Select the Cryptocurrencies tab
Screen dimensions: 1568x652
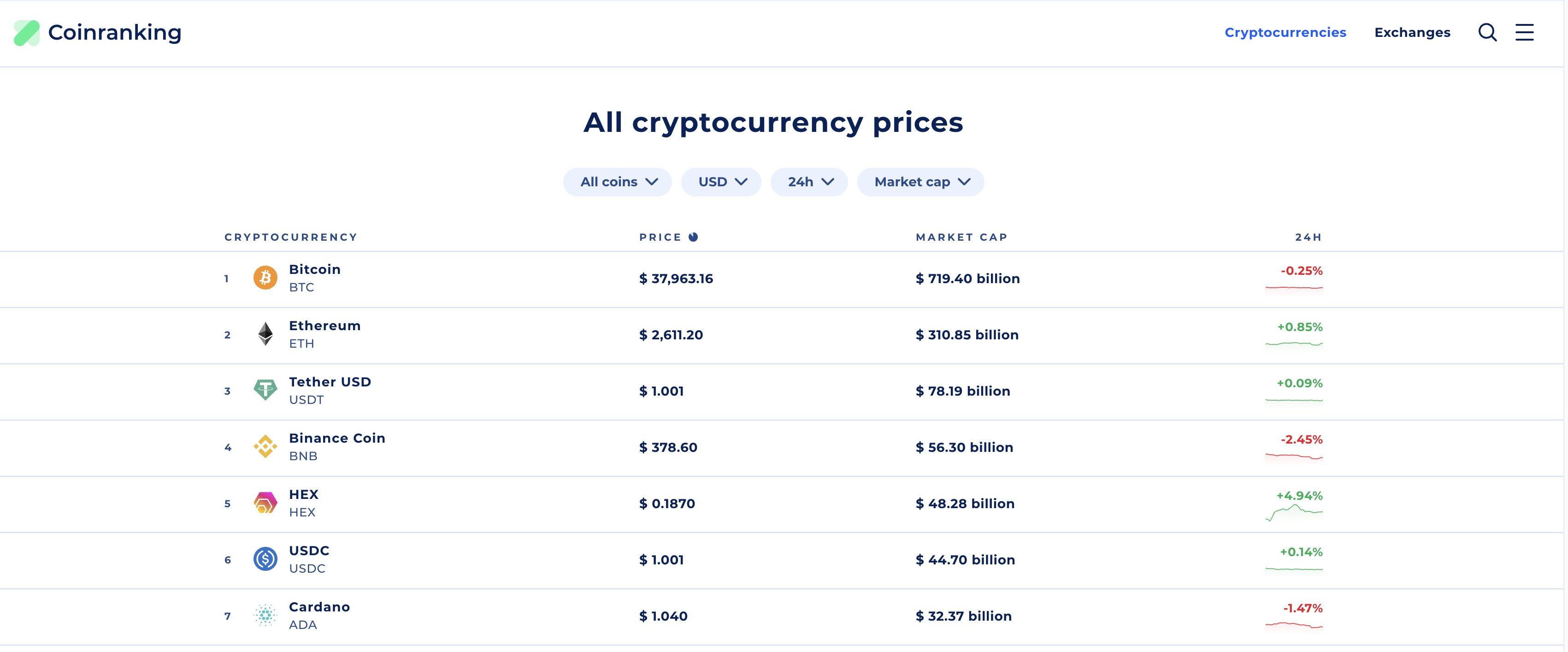point(1285,32)
